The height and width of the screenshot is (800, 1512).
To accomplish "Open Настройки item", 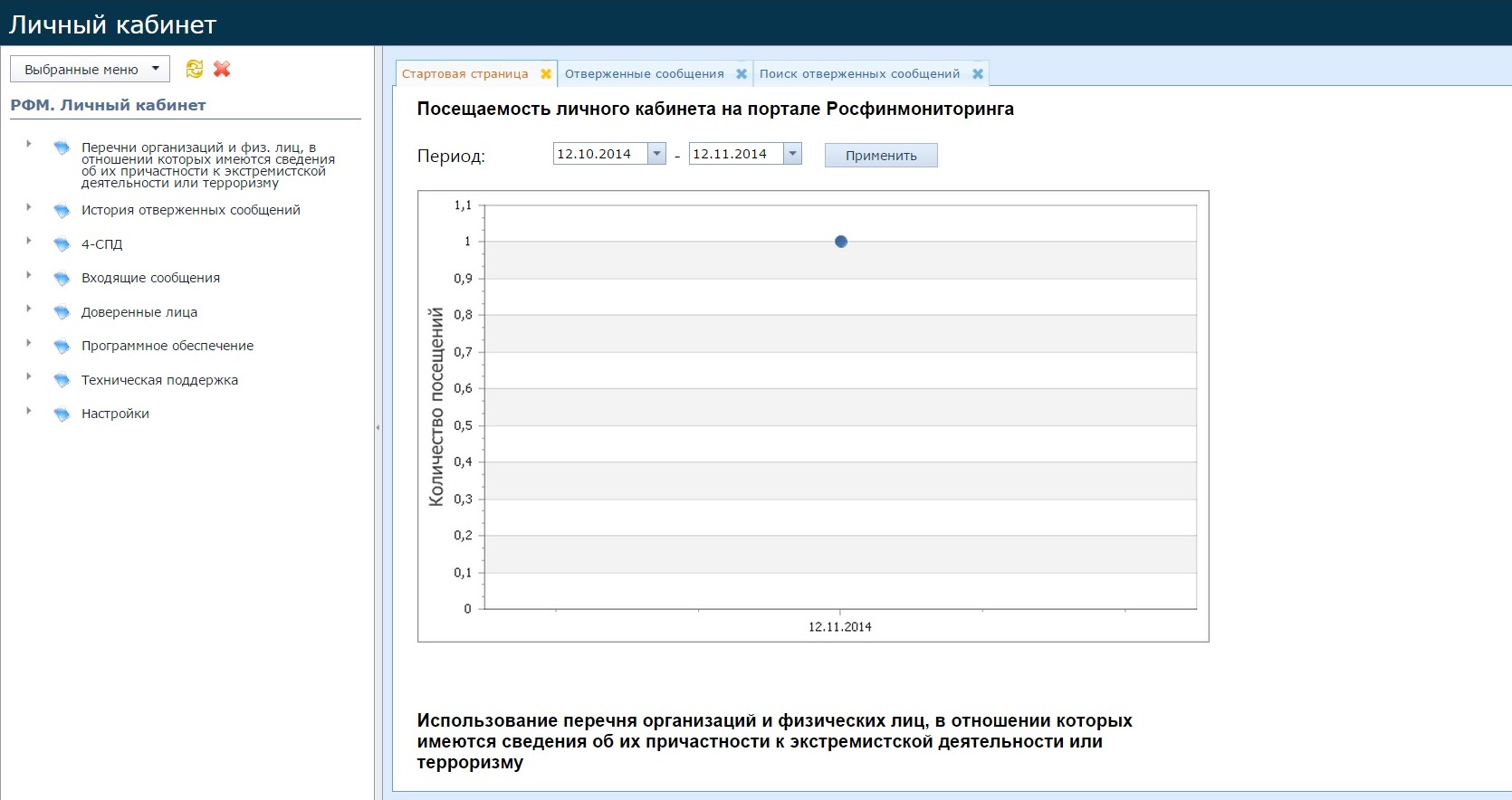I will coord(115,414).
